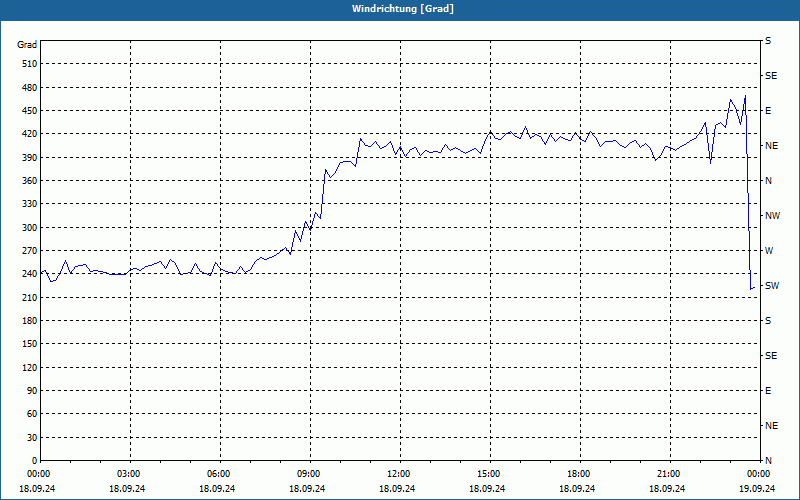The image size is (800, 500).
Task: Click the 210 degree axis label
Action: pos(30,297)
